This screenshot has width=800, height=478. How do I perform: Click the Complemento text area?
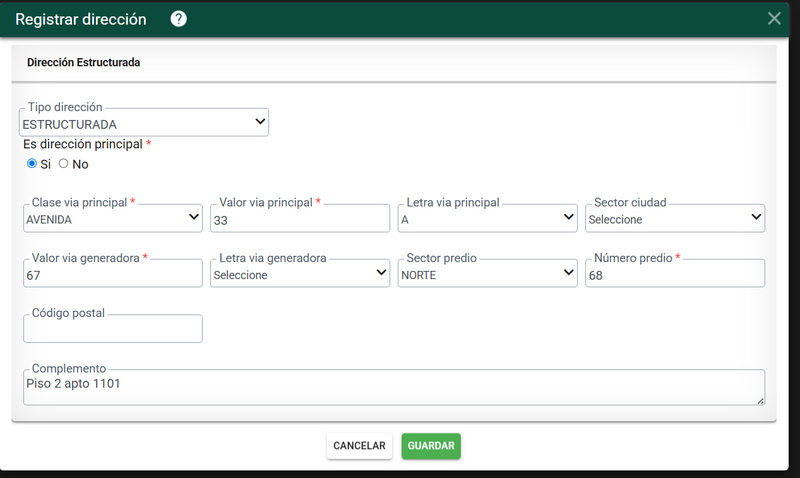coord(394,388)
